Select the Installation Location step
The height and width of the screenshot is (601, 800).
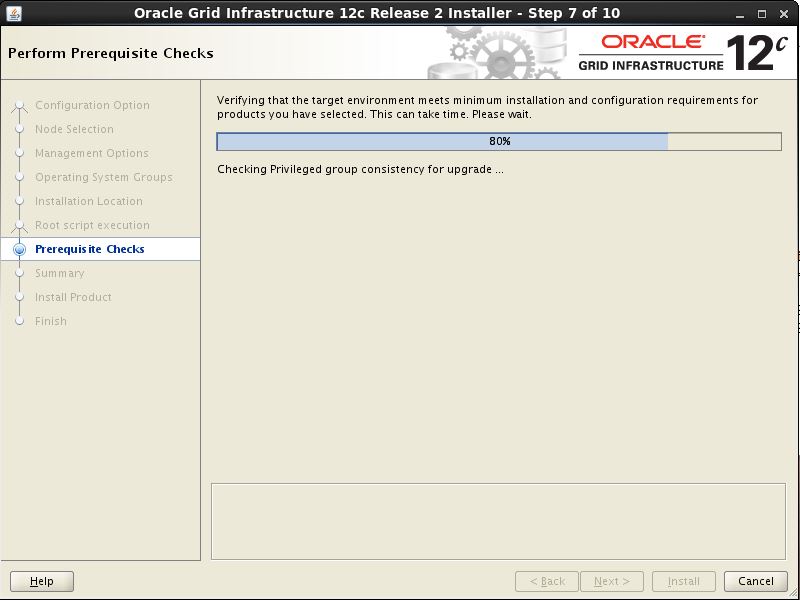coord(89,201)
